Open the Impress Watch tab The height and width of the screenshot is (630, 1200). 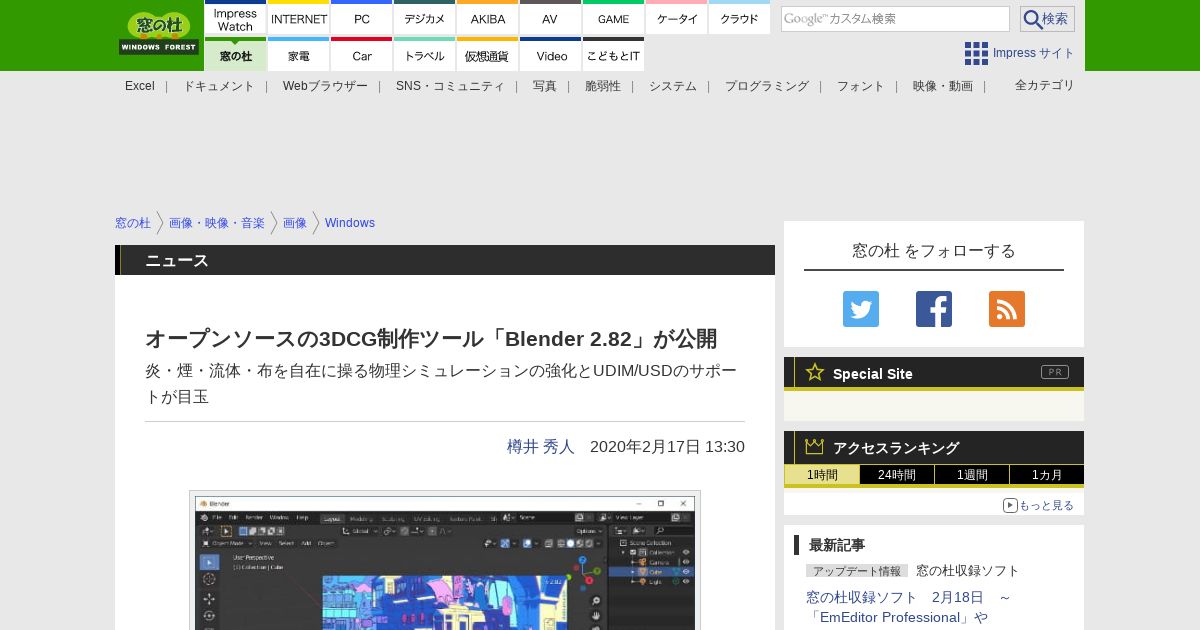[x=236, y=19]
